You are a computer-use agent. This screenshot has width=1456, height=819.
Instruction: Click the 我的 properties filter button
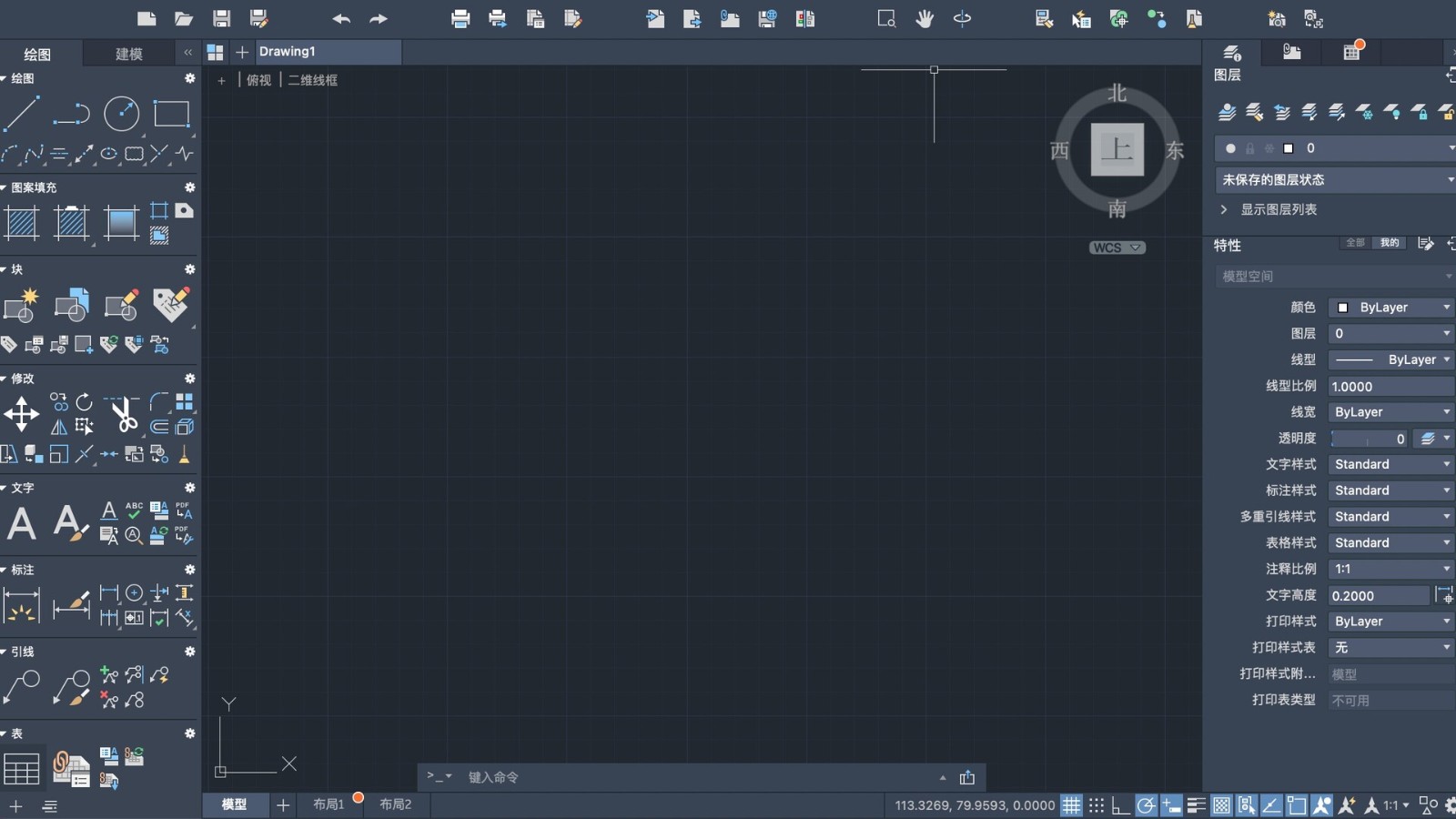tap(1390, 243)
